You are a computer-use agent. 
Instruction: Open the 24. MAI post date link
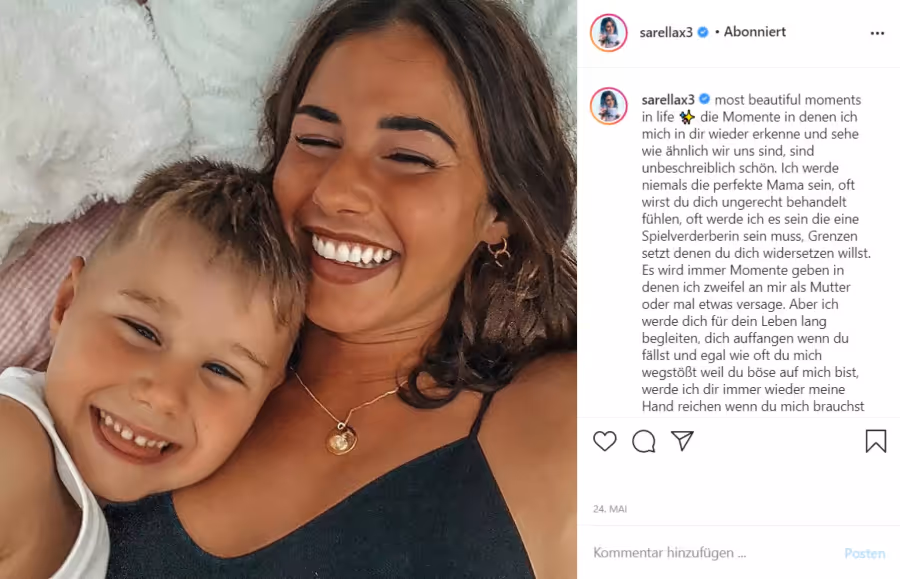(x=610, y=509)
